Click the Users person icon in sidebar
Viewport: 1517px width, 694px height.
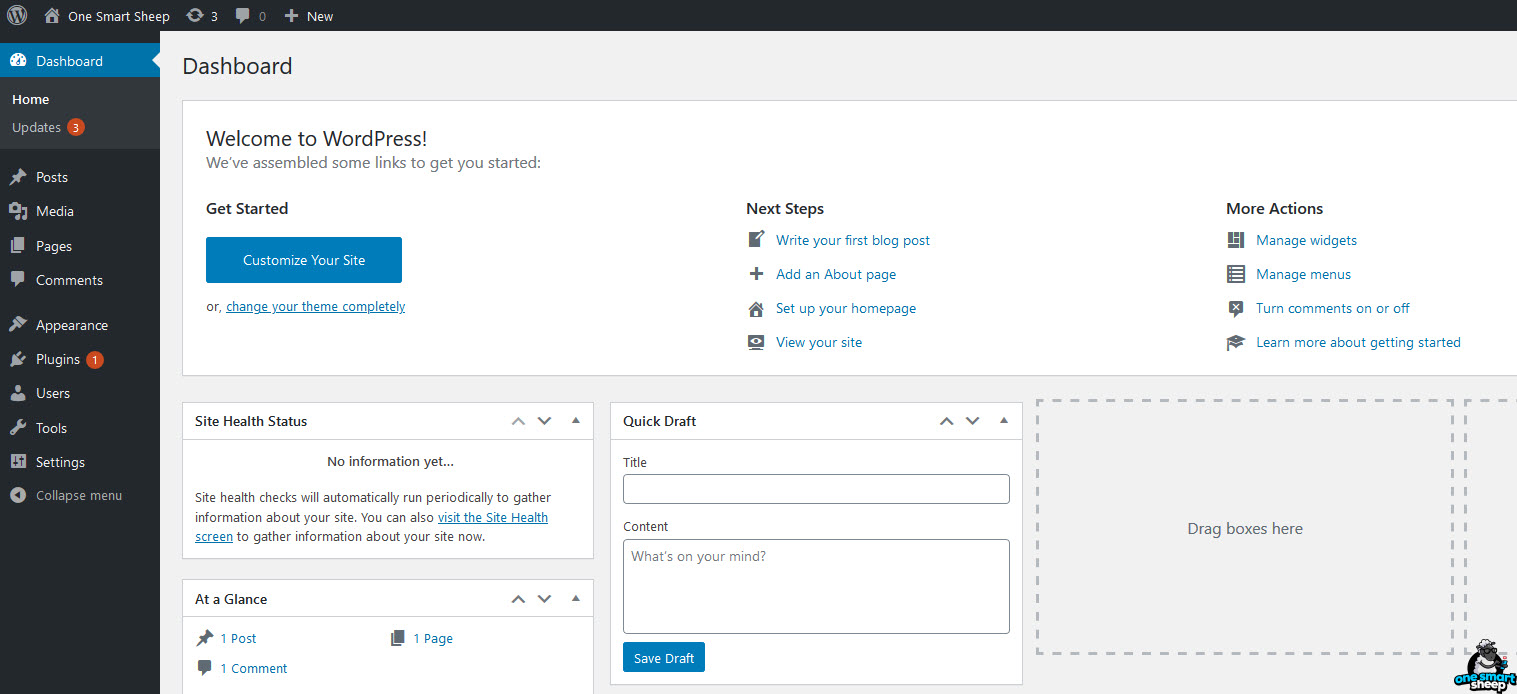pos(18,393)
